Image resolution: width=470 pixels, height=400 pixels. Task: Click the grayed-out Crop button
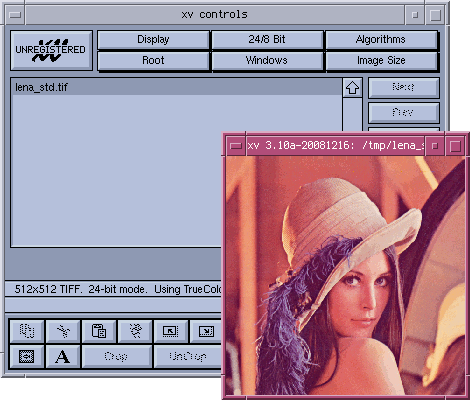(x=117, y=356)
